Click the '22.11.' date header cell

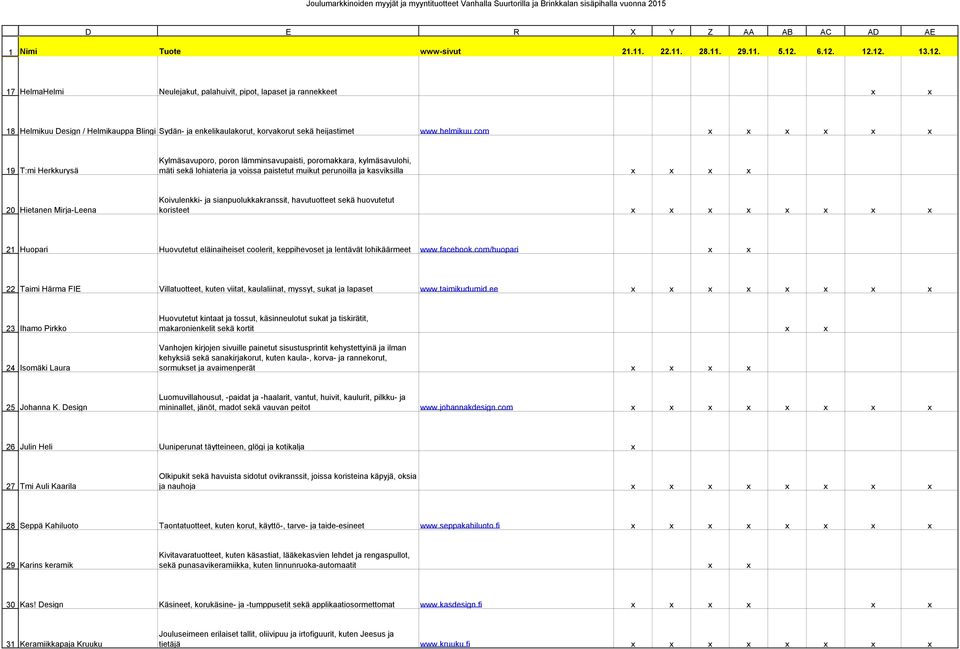[672, 47]
